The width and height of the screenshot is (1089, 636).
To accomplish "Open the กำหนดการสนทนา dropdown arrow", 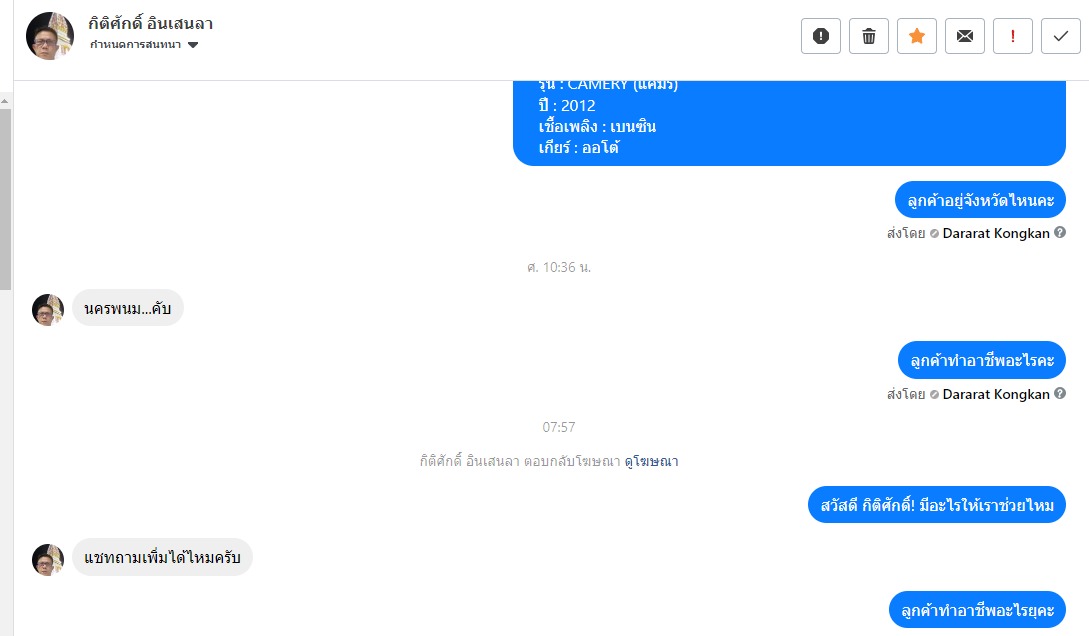I will click(193, 45).
